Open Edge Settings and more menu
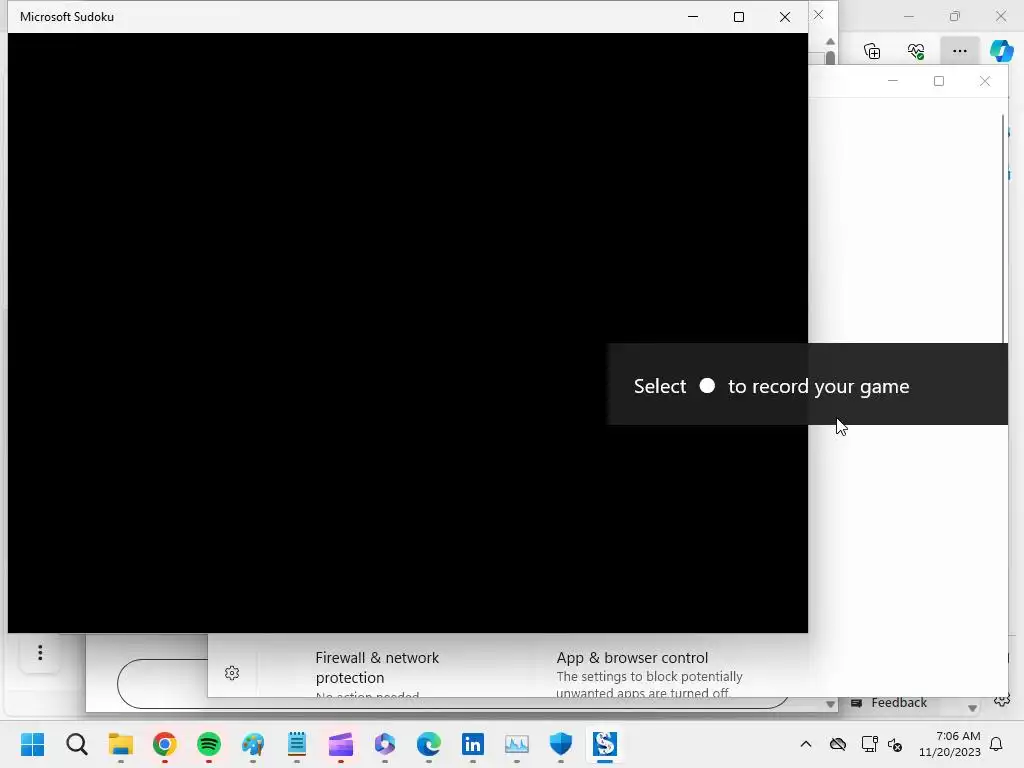Screen dimensions: 1024x768 coord(959,51)
